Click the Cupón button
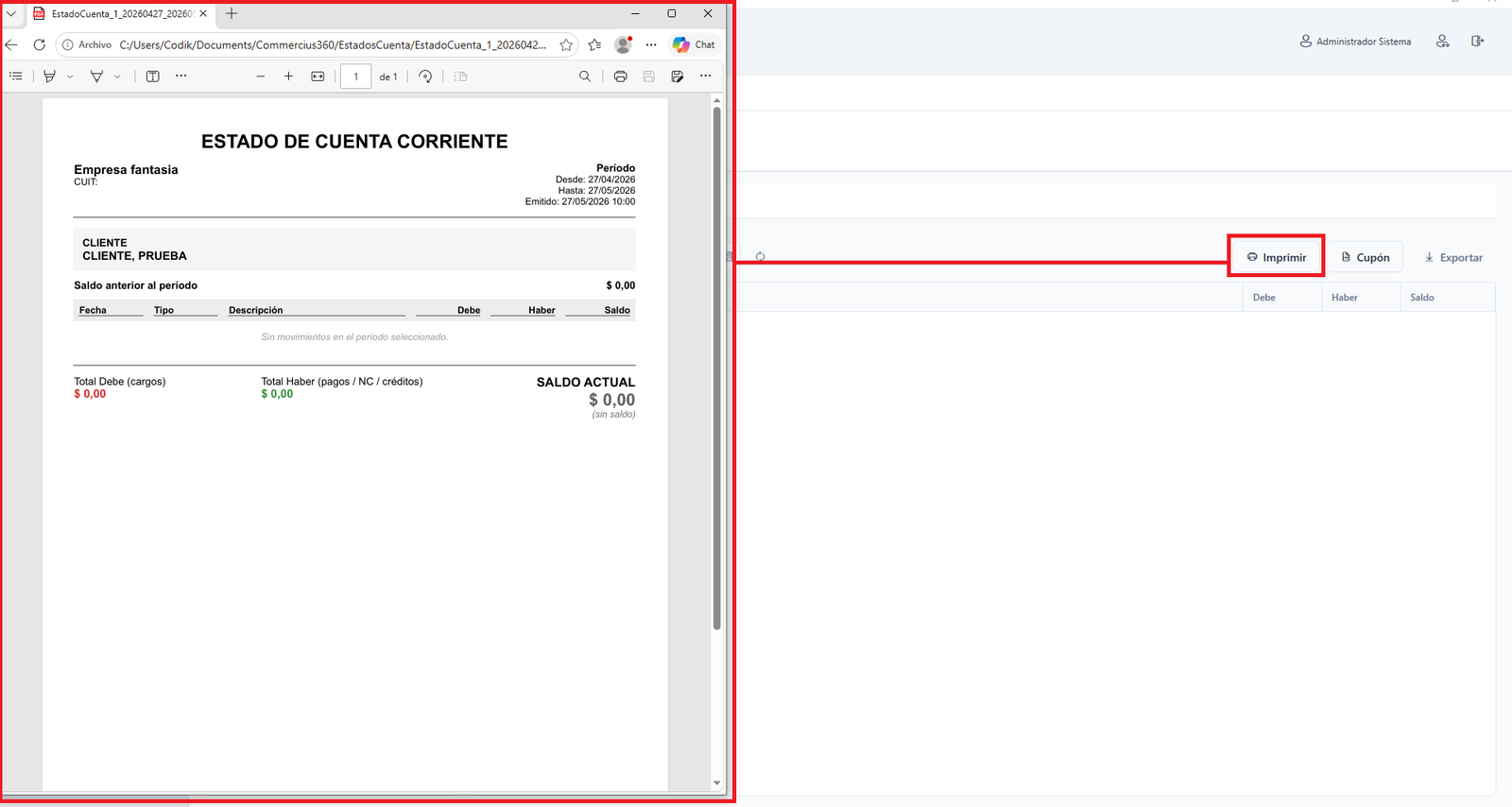This screenshot has width=1512, height=807. click(x=1365, y=257)
